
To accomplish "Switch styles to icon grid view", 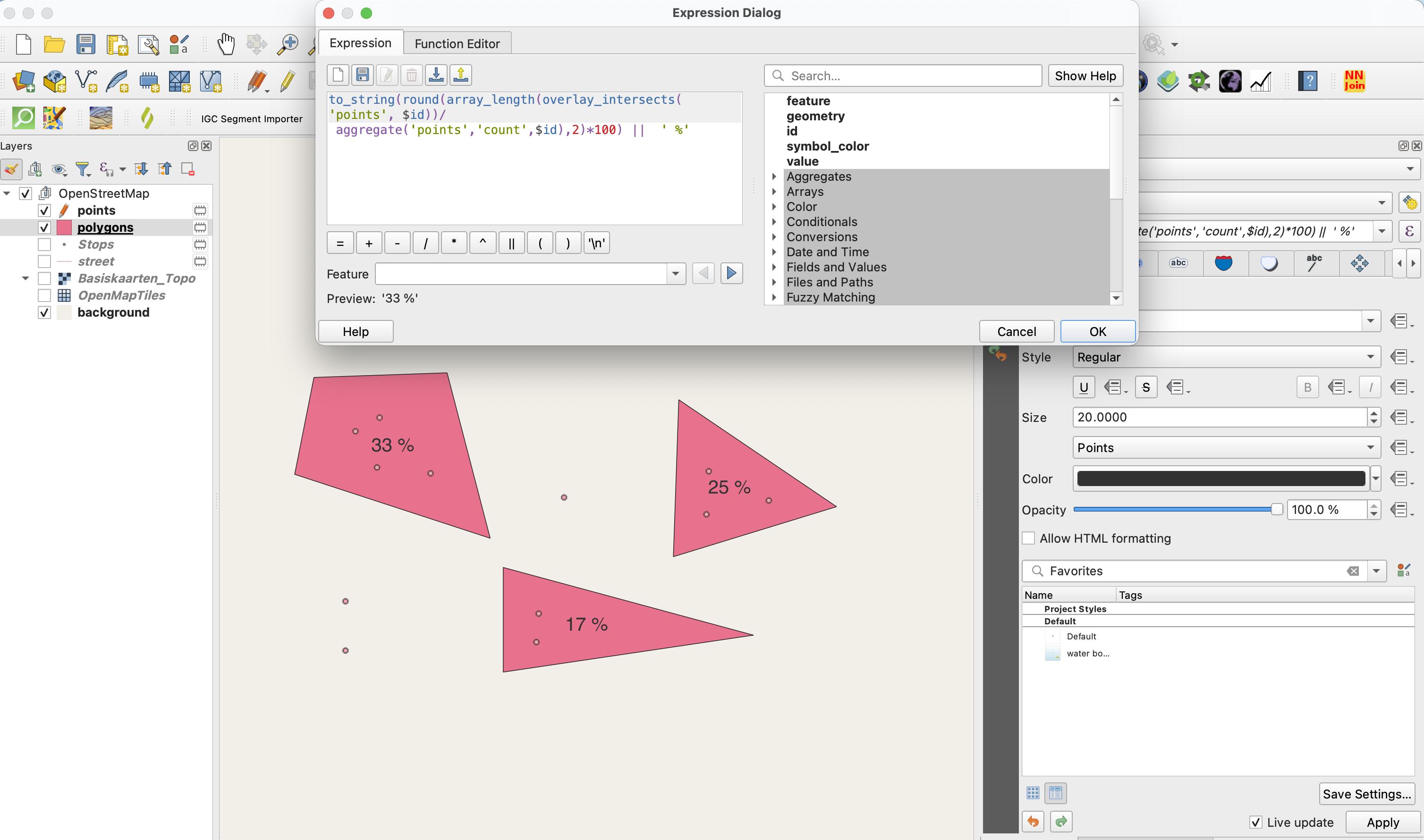I will [1033, 793].
